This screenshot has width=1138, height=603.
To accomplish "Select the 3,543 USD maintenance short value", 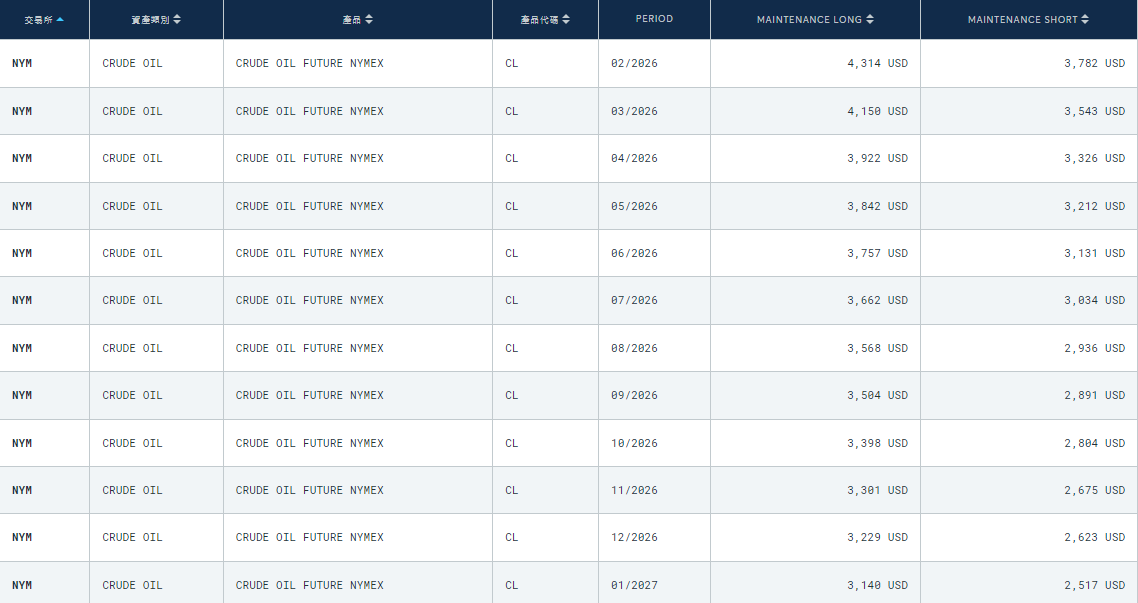I will click(x=1094, y=111).
